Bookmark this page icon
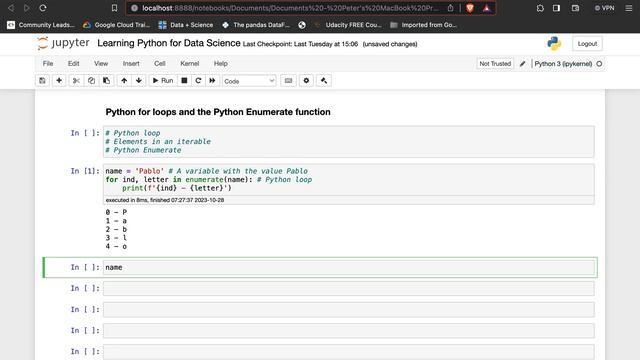 pyautogui.click(x=114, y=8)
